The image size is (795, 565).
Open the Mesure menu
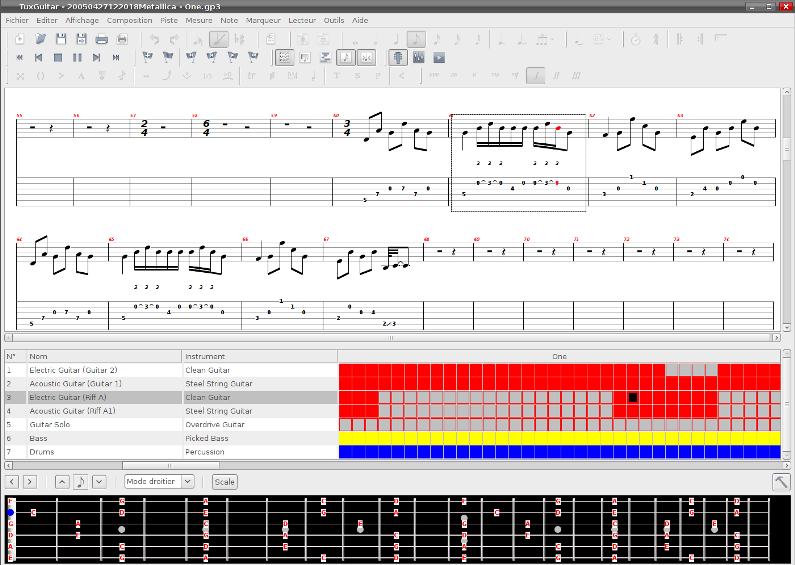pos(199,20)
